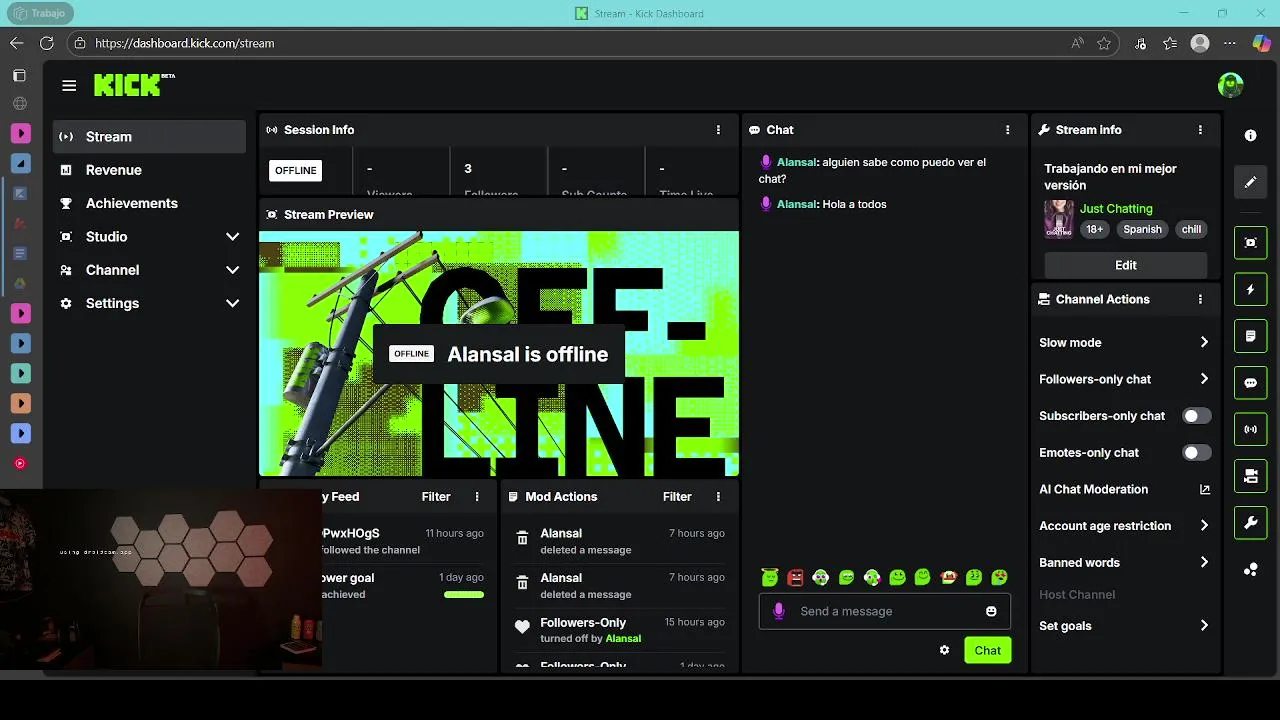Click Edit button under Stream info
This screenshot has width=1280, height=720.
click(x=1126, y=265)
